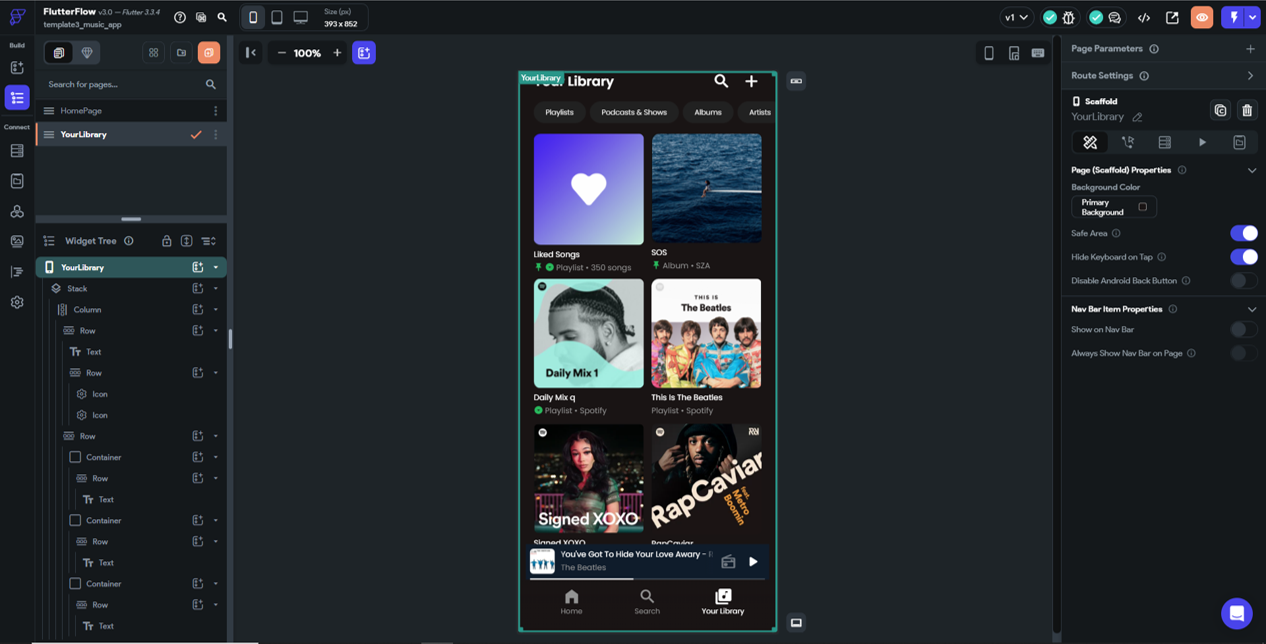The image size is (1266, 644).
Task: Enable Safe Area toggle
Action: click(1243, 233)
